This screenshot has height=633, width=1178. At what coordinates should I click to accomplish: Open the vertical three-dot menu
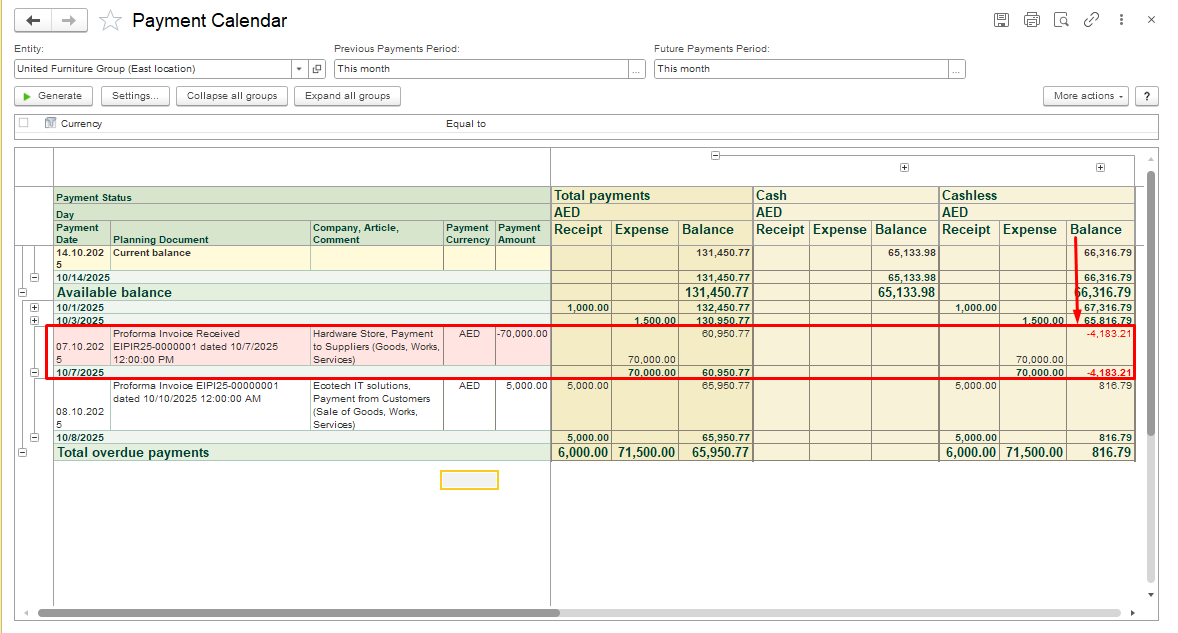click(1122, 20)
